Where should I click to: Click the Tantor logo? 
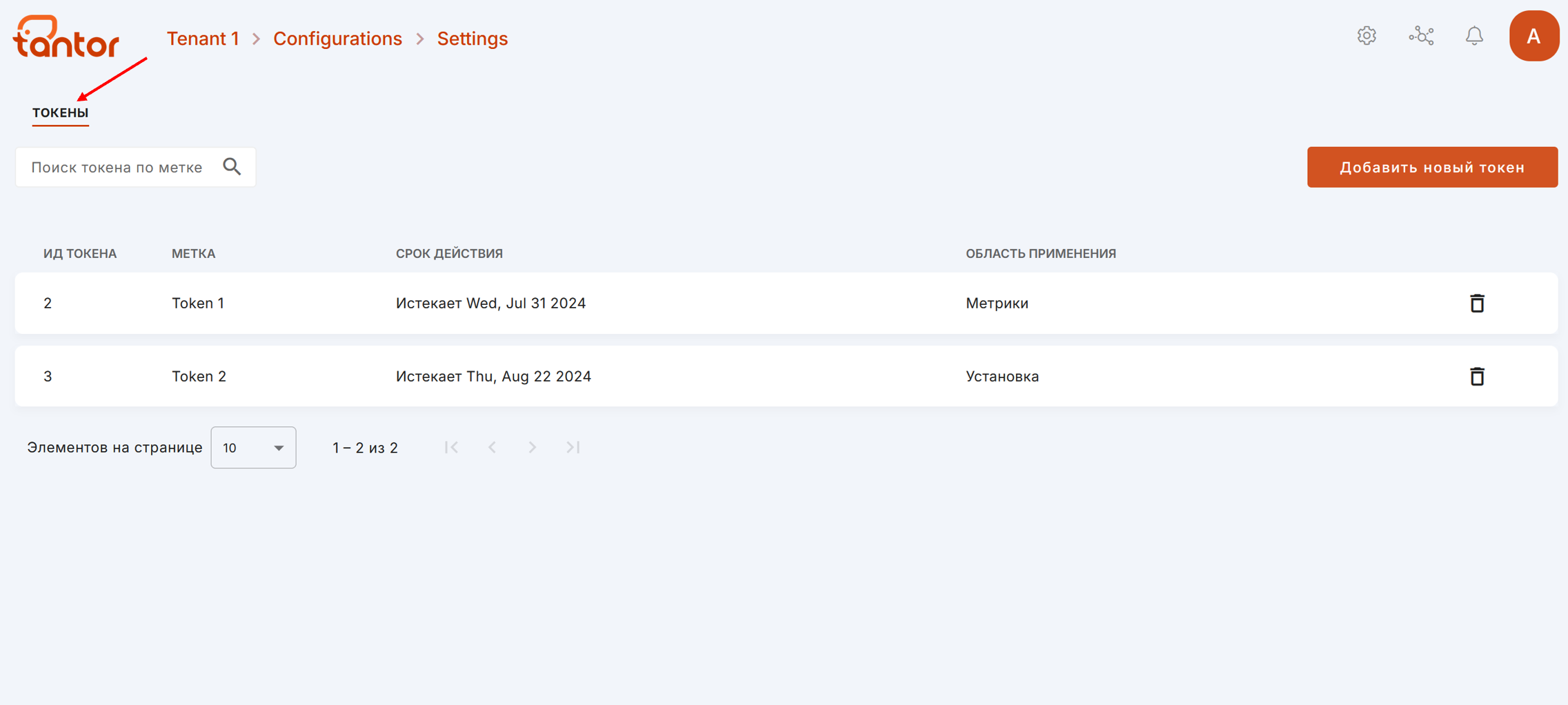coord(66,37)
